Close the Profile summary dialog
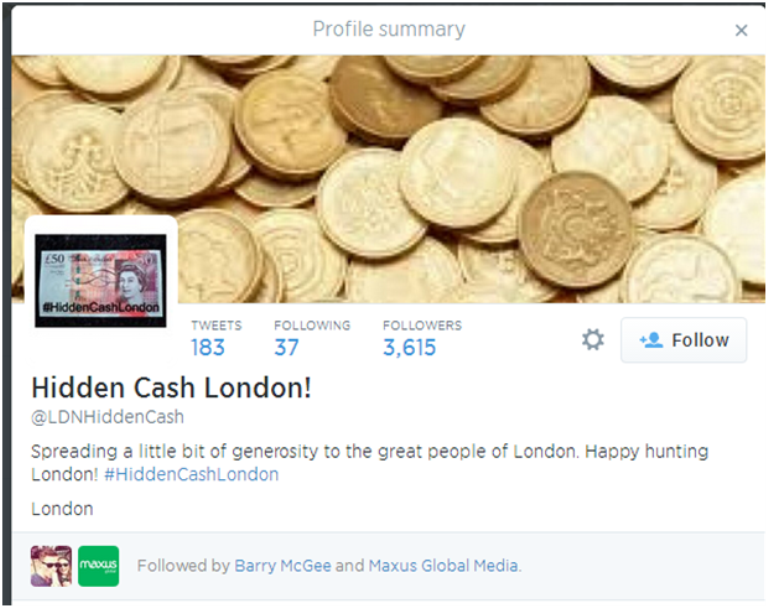 click(742, 30)
